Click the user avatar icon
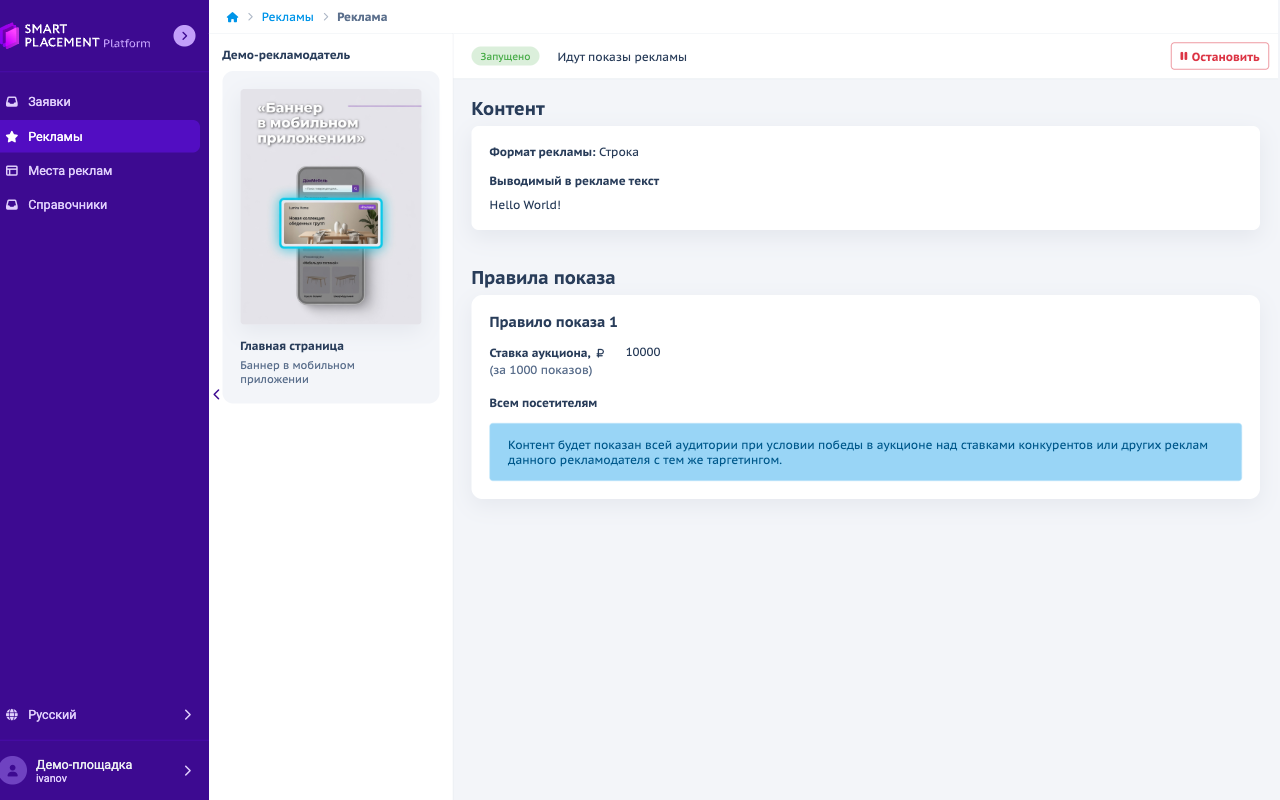Image resolution: width=1280 pixels, height=800 pixels. click(13, 770)
